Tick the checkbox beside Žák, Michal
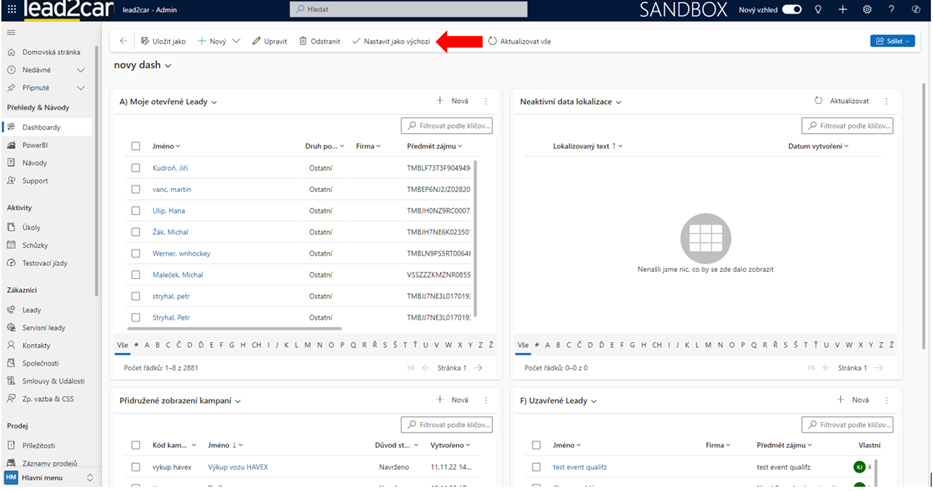 tap(136, 232)
